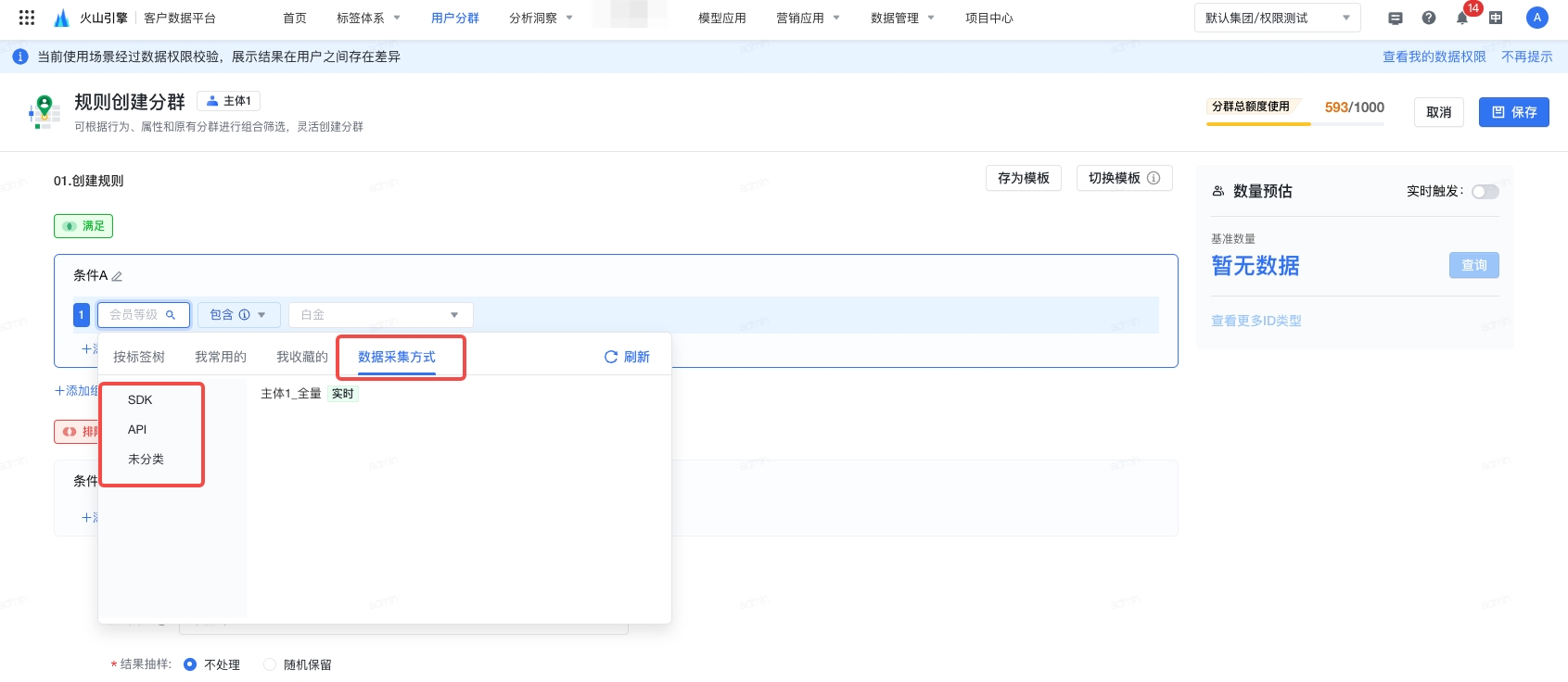Switch to the 按标签树 tab
This screenshot has height=682, width=1568.
139,357
